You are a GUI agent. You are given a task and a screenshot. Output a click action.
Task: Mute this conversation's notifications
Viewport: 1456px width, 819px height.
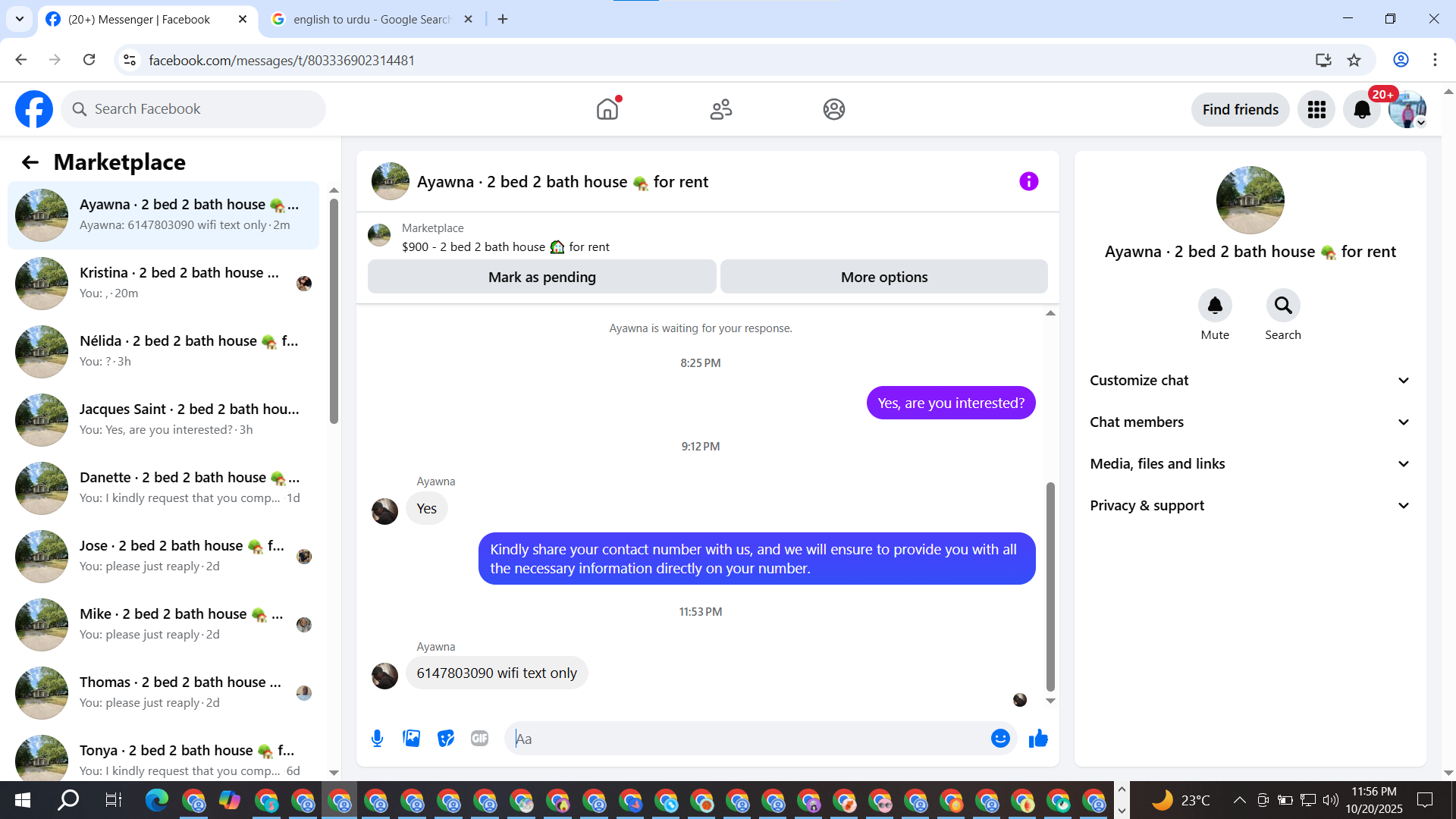click(1214, 306)
